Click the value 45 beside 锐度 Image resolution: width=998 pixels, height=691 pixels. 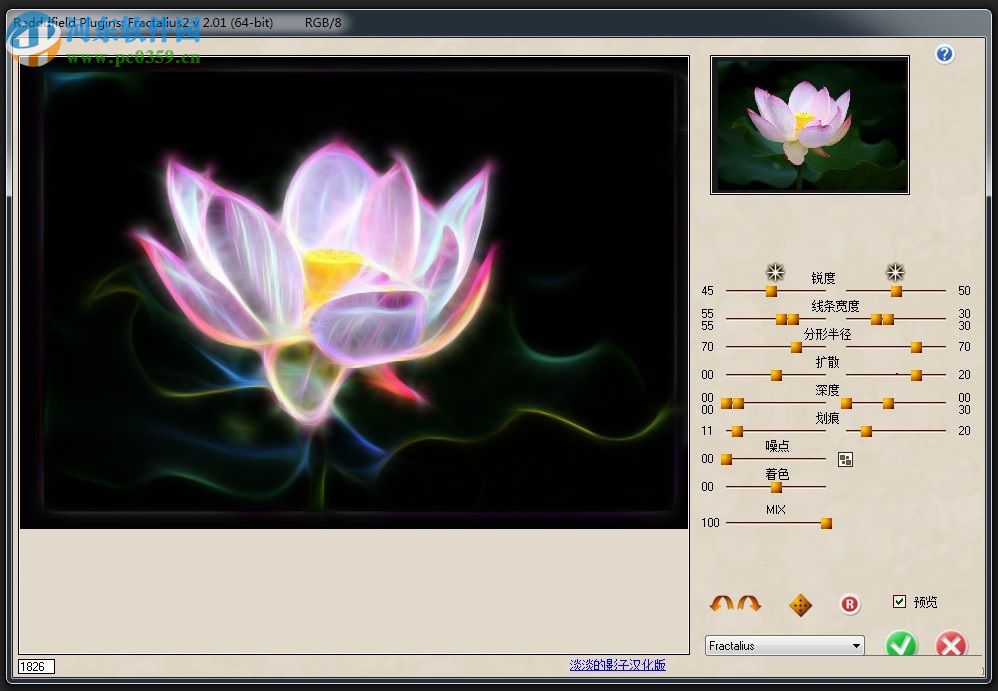[707, 291]
